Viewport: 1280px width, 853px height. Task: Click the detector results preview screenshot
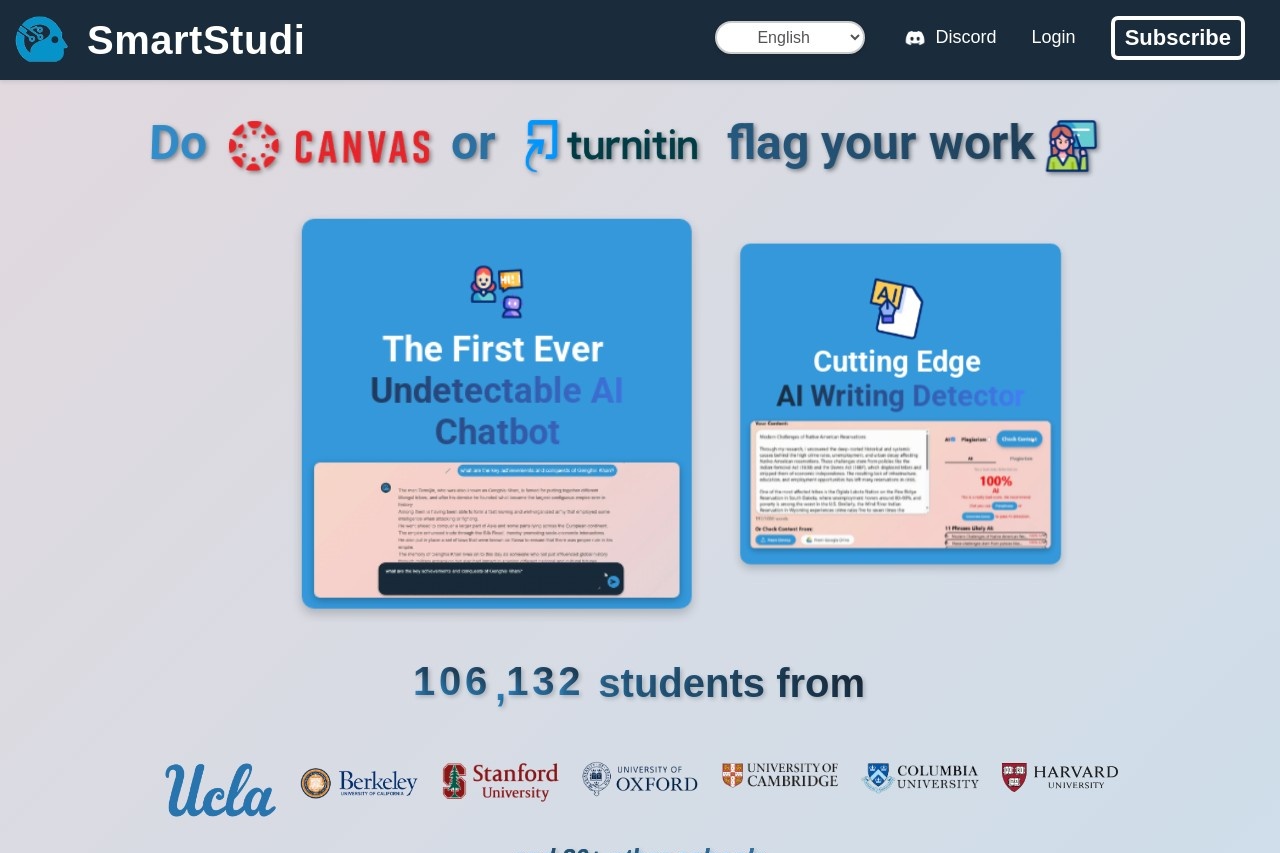click(900, 484)
